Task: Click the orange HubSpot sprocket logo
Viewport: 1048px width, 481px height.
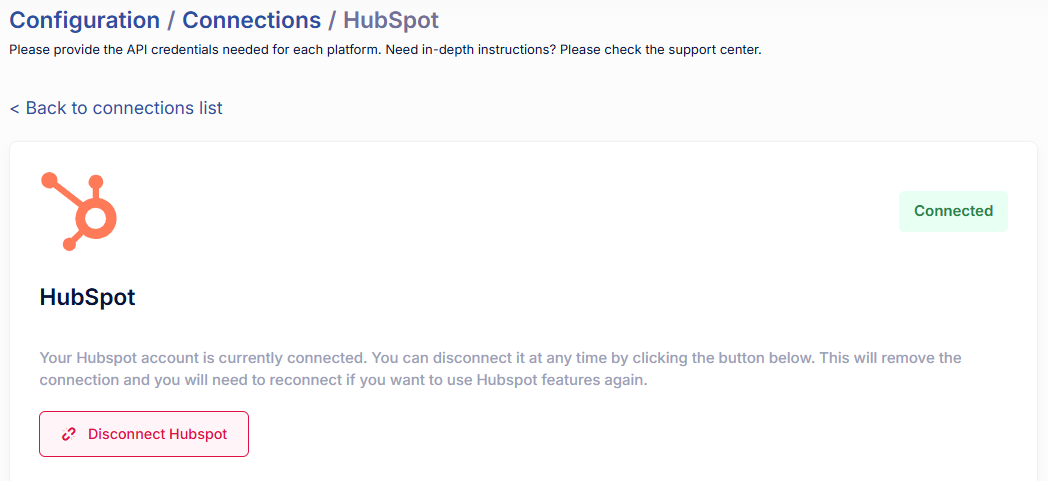Action: (79, 211)
